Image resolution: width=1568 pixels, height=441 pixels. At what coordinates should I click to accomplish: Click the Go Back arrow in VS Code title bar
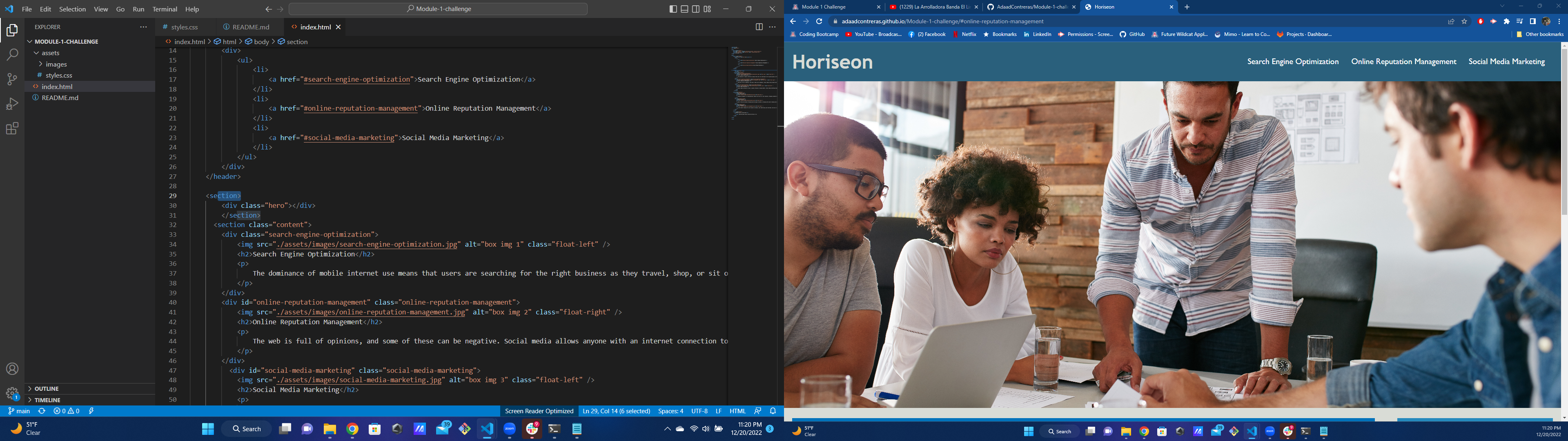tap(268, 9)
